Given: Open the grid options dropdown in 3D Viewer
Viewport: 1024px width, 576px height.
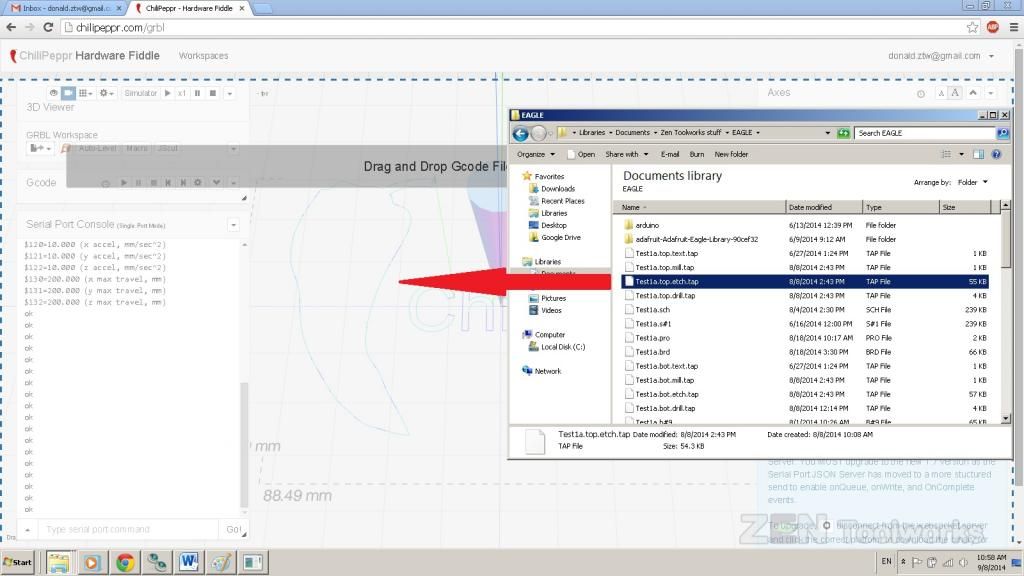Looking at the screenshot, I should click(85, 93).
